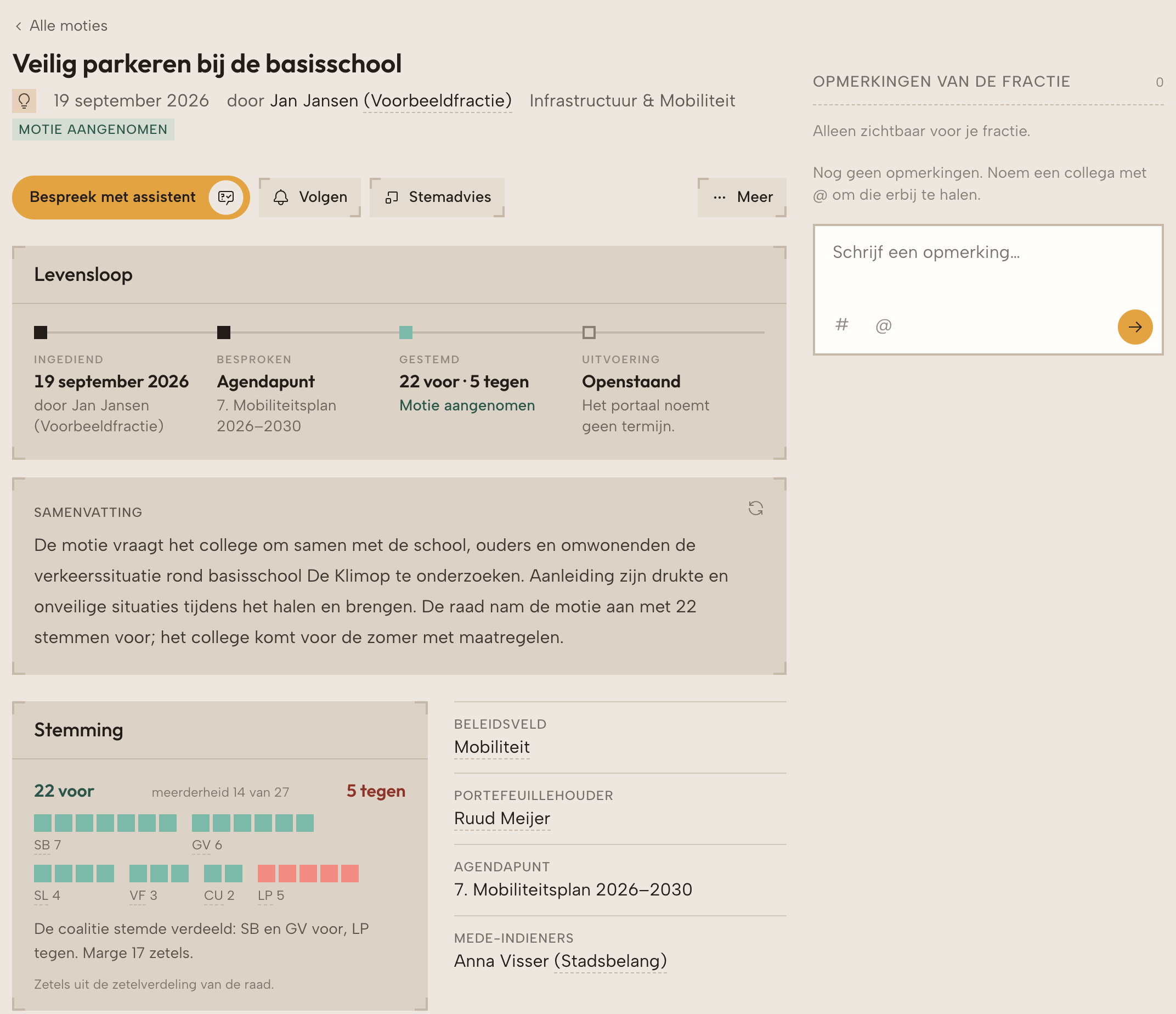Click agendapunt 7. Mobiliteitsplan 2026–2030 value

click(573, 889)
